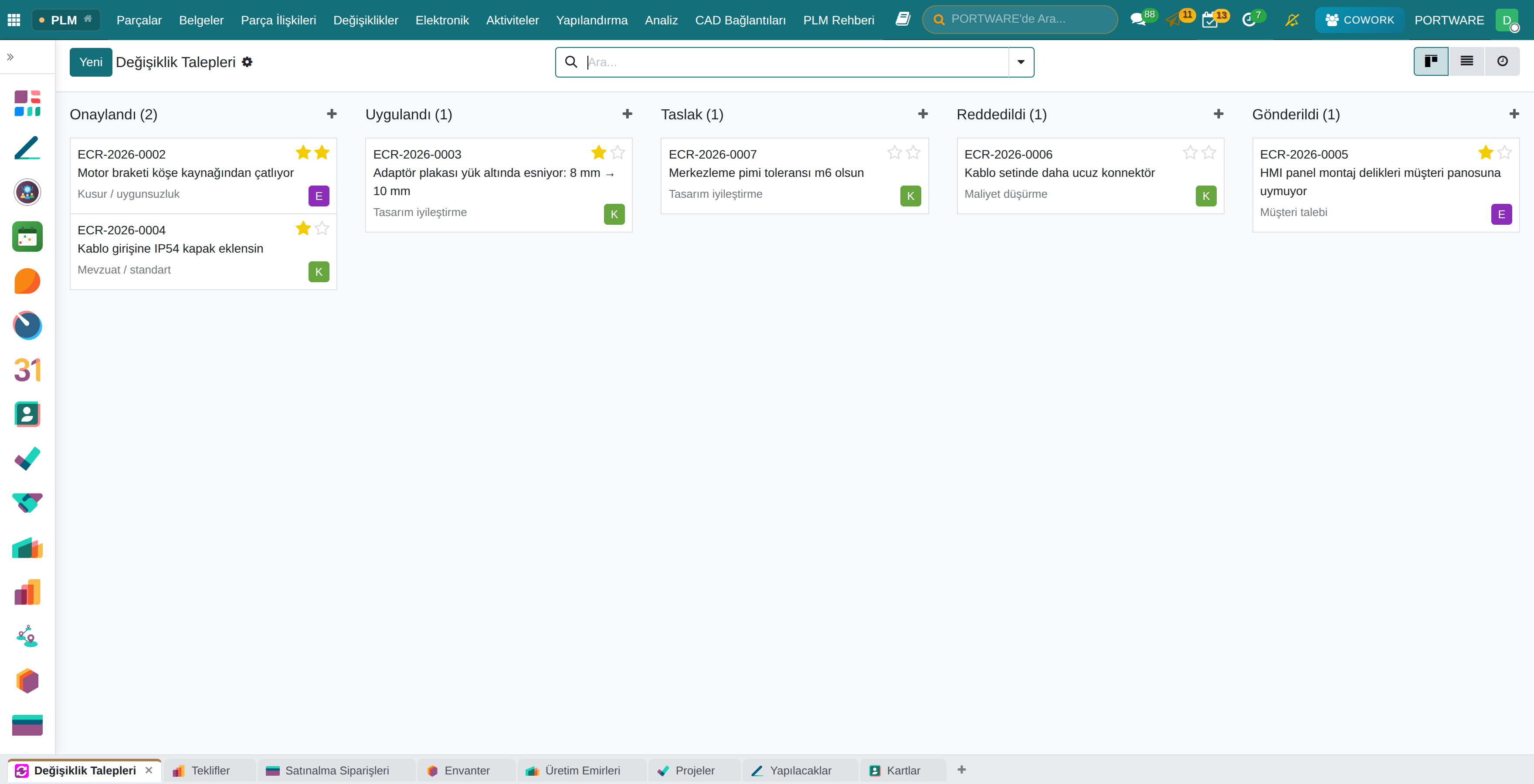Add a card to the Uygulandı column
This screenshot has height=784, width=1534.
click(627, 114)
